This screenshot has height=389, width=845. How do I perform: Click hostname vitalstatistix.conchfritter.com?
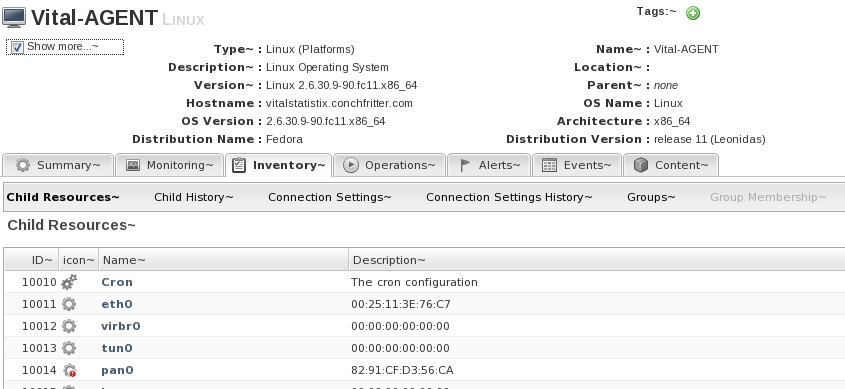[340, 103]
